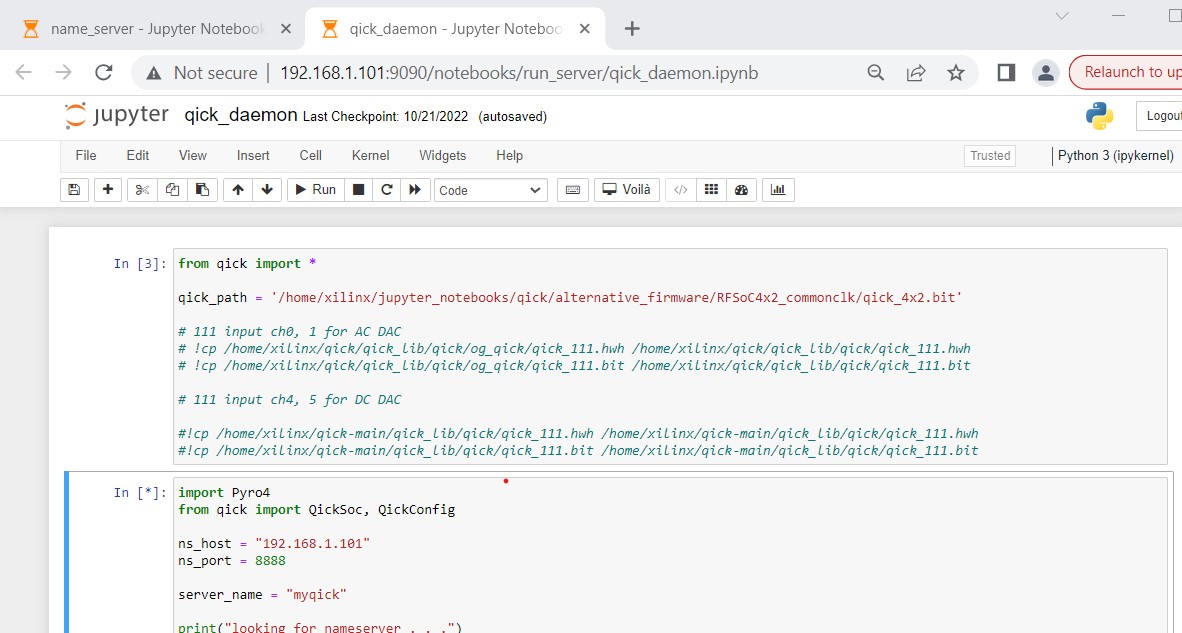Screen dimensions: 1182x633
Task: Click the import Pyro4 line
Action: click(x=224, y=493)
